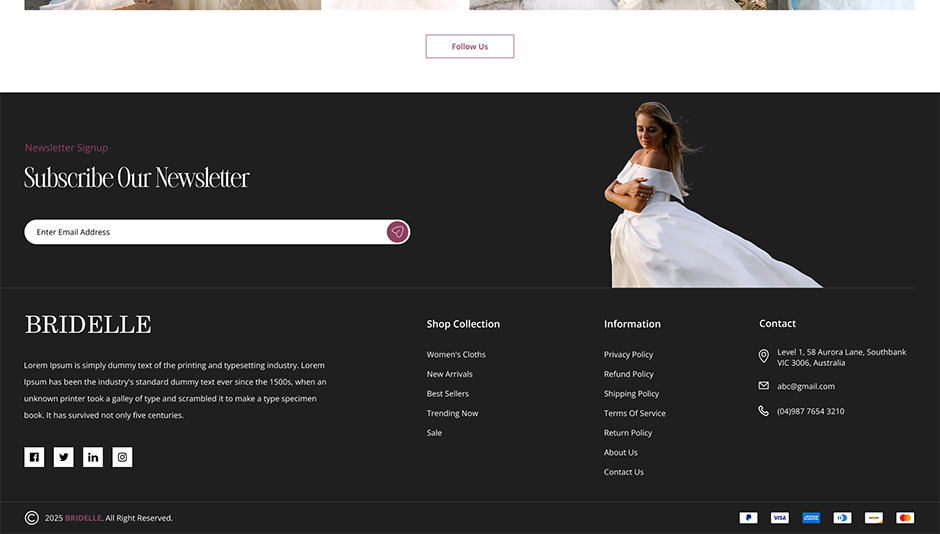Visit the Terms Of Service page
The width and height of the screenshot is (940, 534).
point(634,413)
